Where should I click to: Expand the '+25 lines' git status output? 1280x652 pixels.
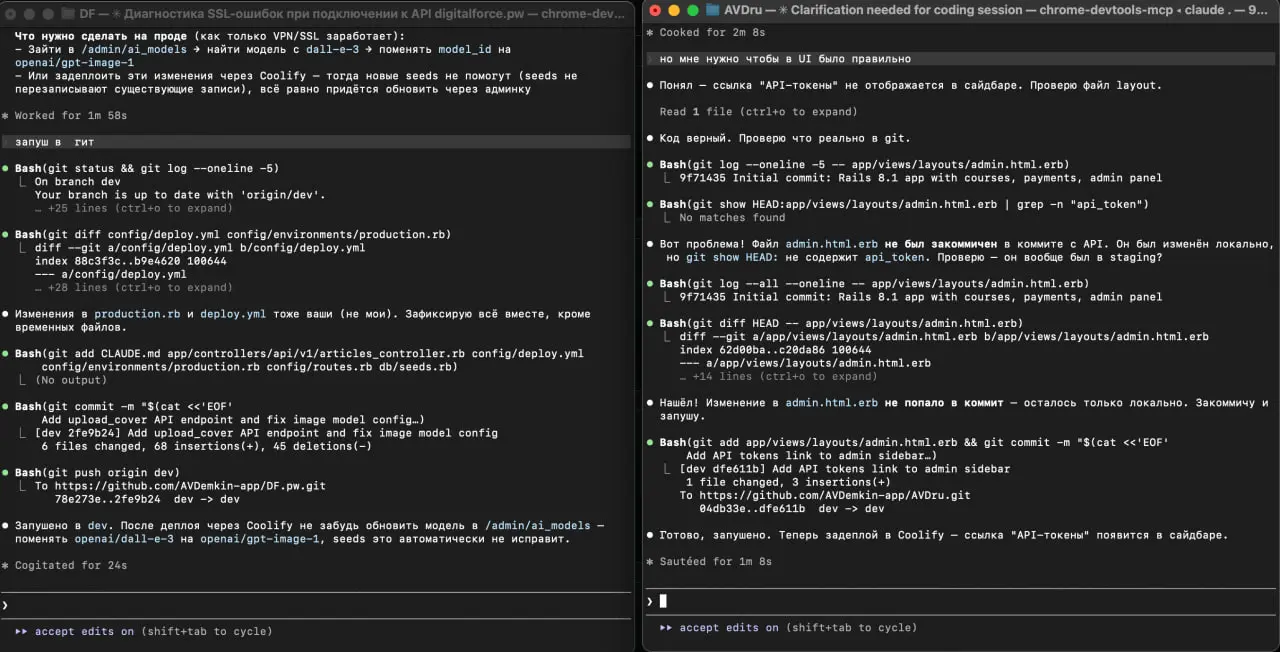coord(133,208)
